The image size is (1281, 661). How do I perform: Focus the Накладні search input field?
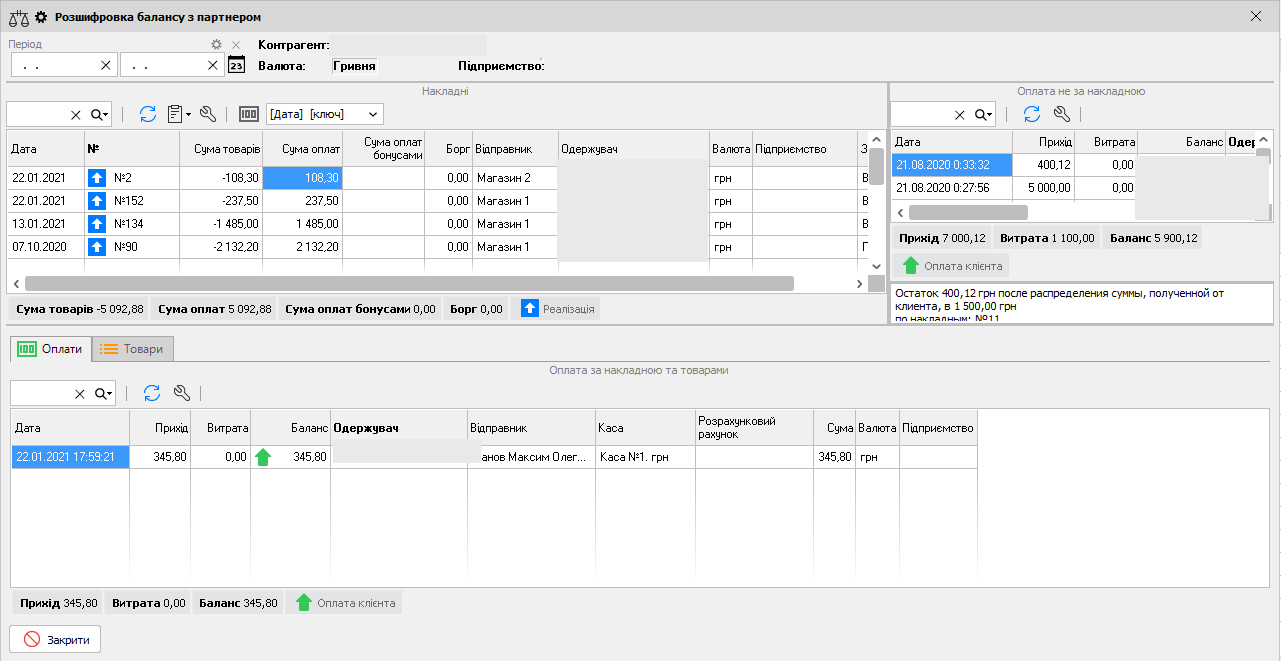click(x=37, y=115)
